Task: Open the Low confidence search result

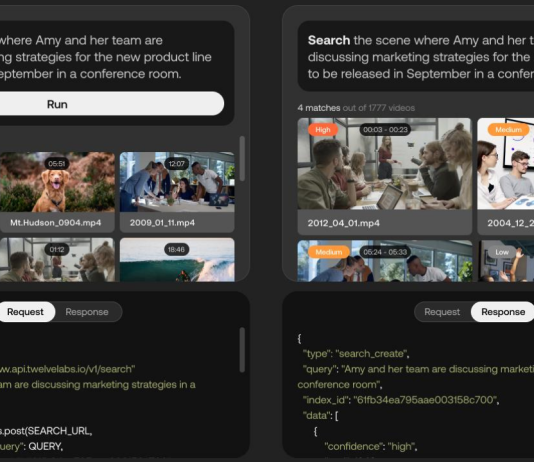Action: tap(506, 261)
